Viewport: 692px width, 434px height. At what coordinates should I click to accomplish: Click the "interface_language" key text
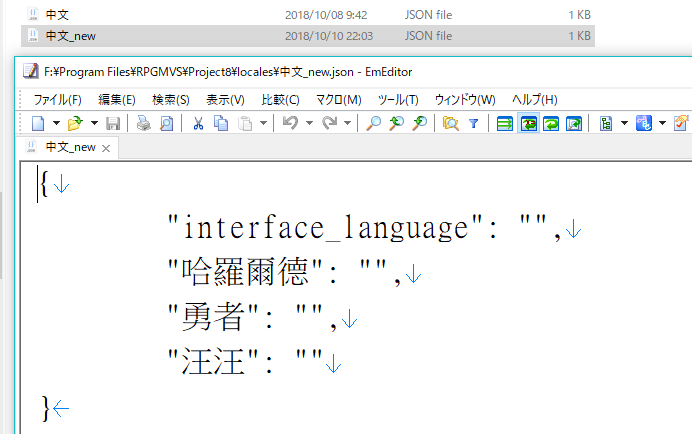(x=325, y=227)
